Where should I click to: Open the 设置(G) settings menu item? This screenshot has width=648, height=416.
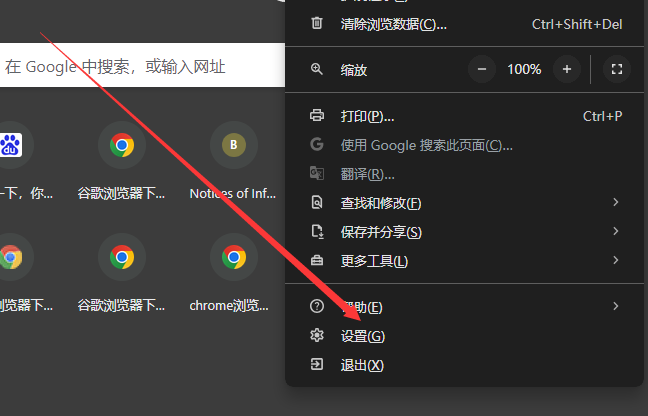[465, 336]
